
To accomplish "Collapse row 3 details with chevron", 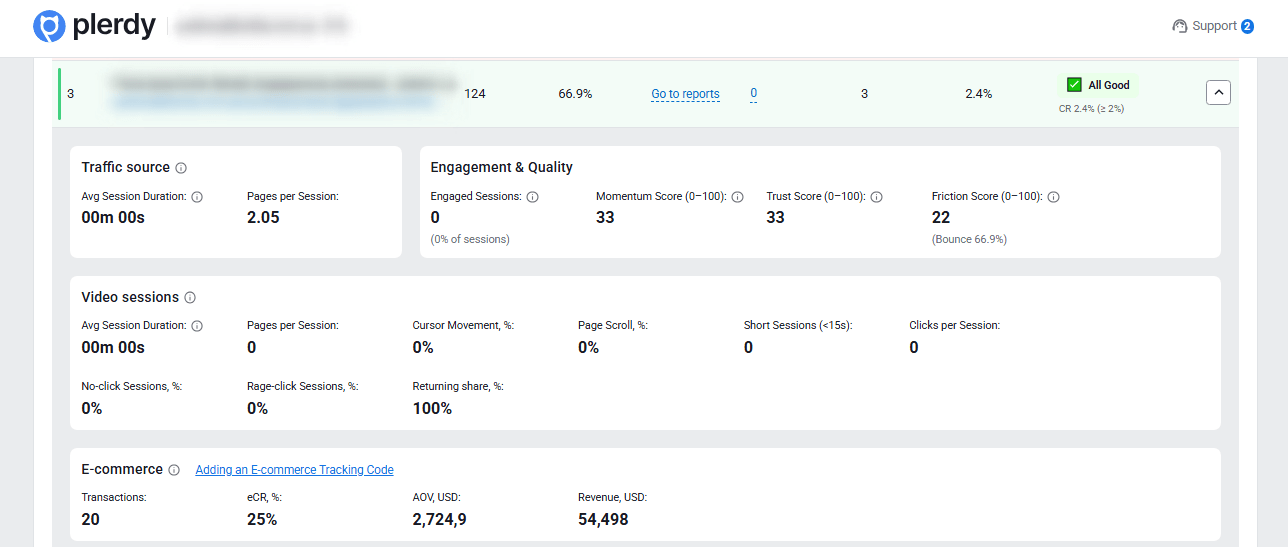I will pyautogui.click(x=1218, y=93).
